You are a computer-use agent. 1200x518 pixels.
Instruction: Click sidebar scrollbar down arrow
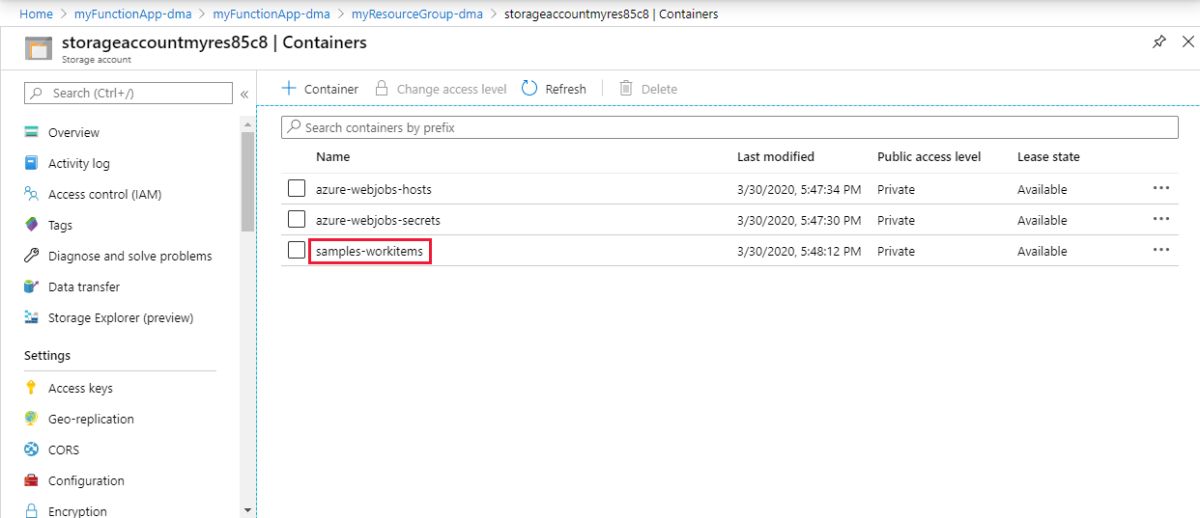pyautogui.click(x=248, y=510)
